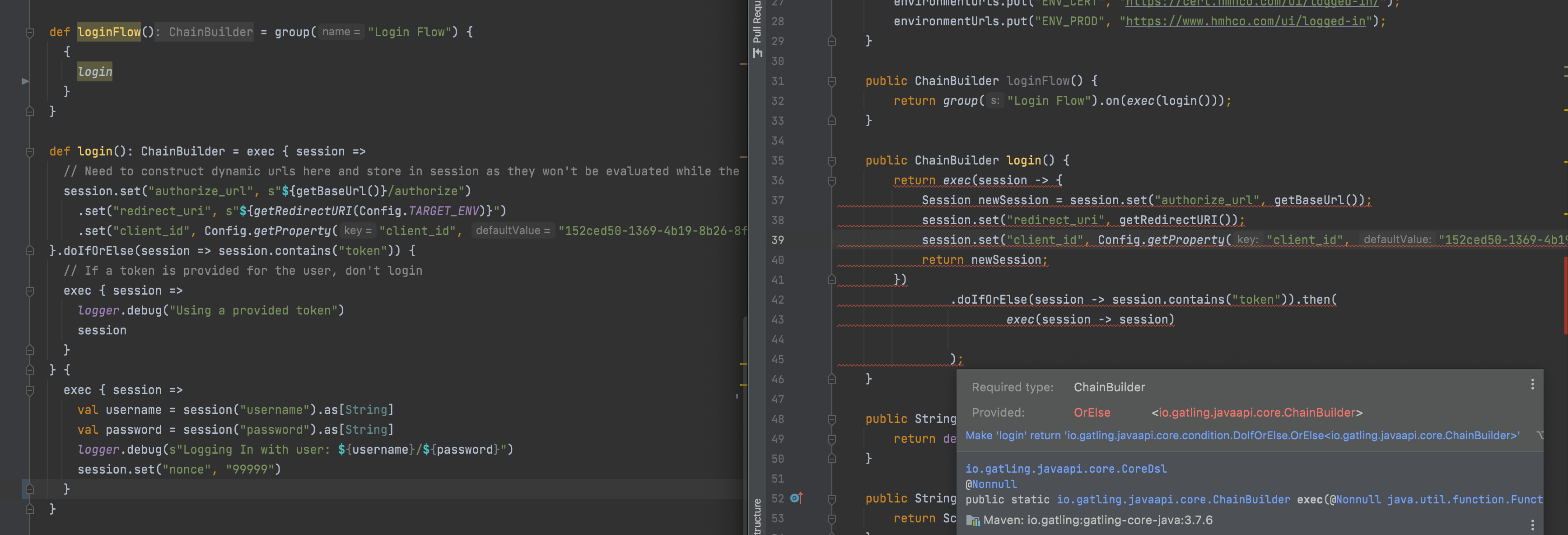Click the TARGET_ENV constant in Scala code
Screen dimensions: 1568x535
tap(444, 211)
